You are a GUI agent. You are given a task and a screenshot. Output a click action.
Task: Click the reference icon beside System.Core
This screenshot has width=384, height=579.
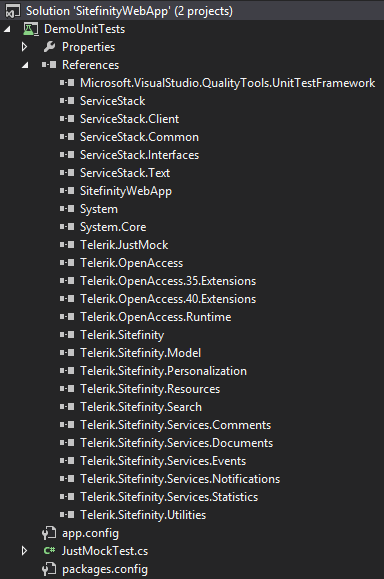[67, 226]
